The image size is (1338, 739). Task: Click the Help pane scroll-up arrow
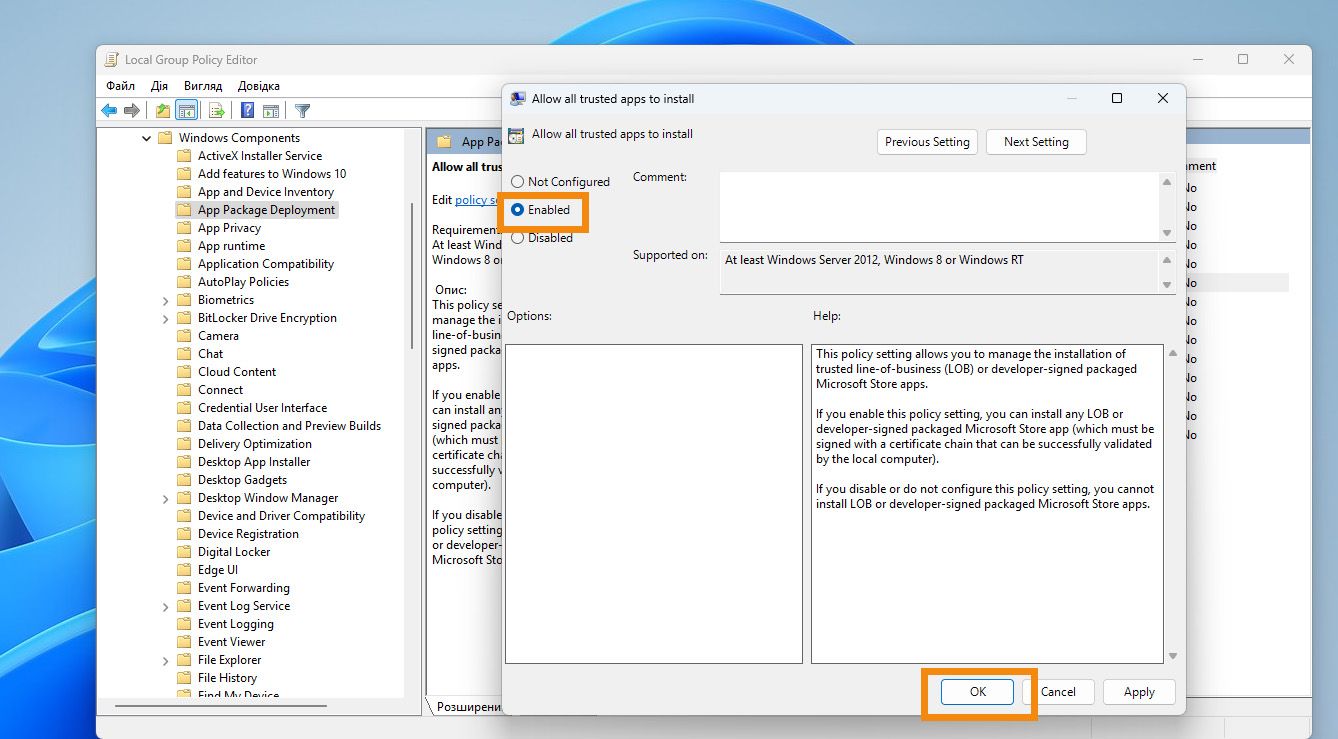click(1172, 352)
